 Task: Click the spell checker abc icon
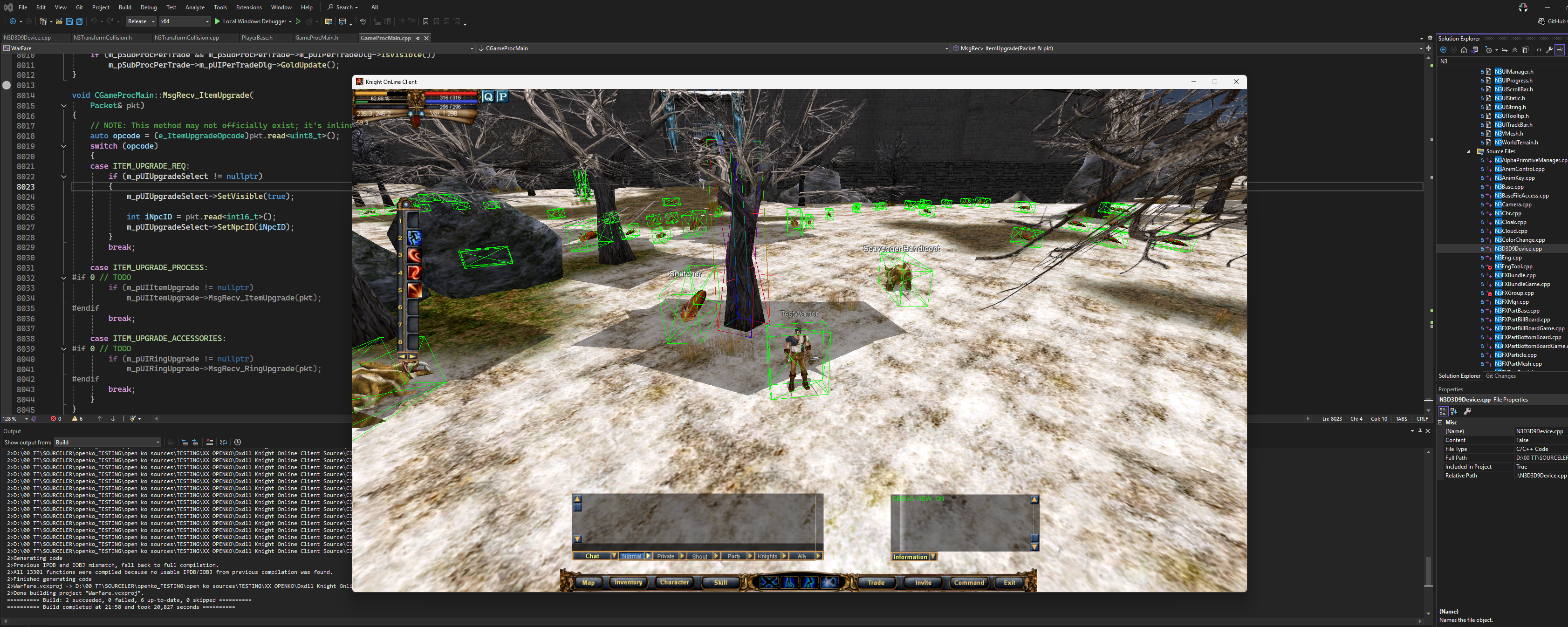363,21
